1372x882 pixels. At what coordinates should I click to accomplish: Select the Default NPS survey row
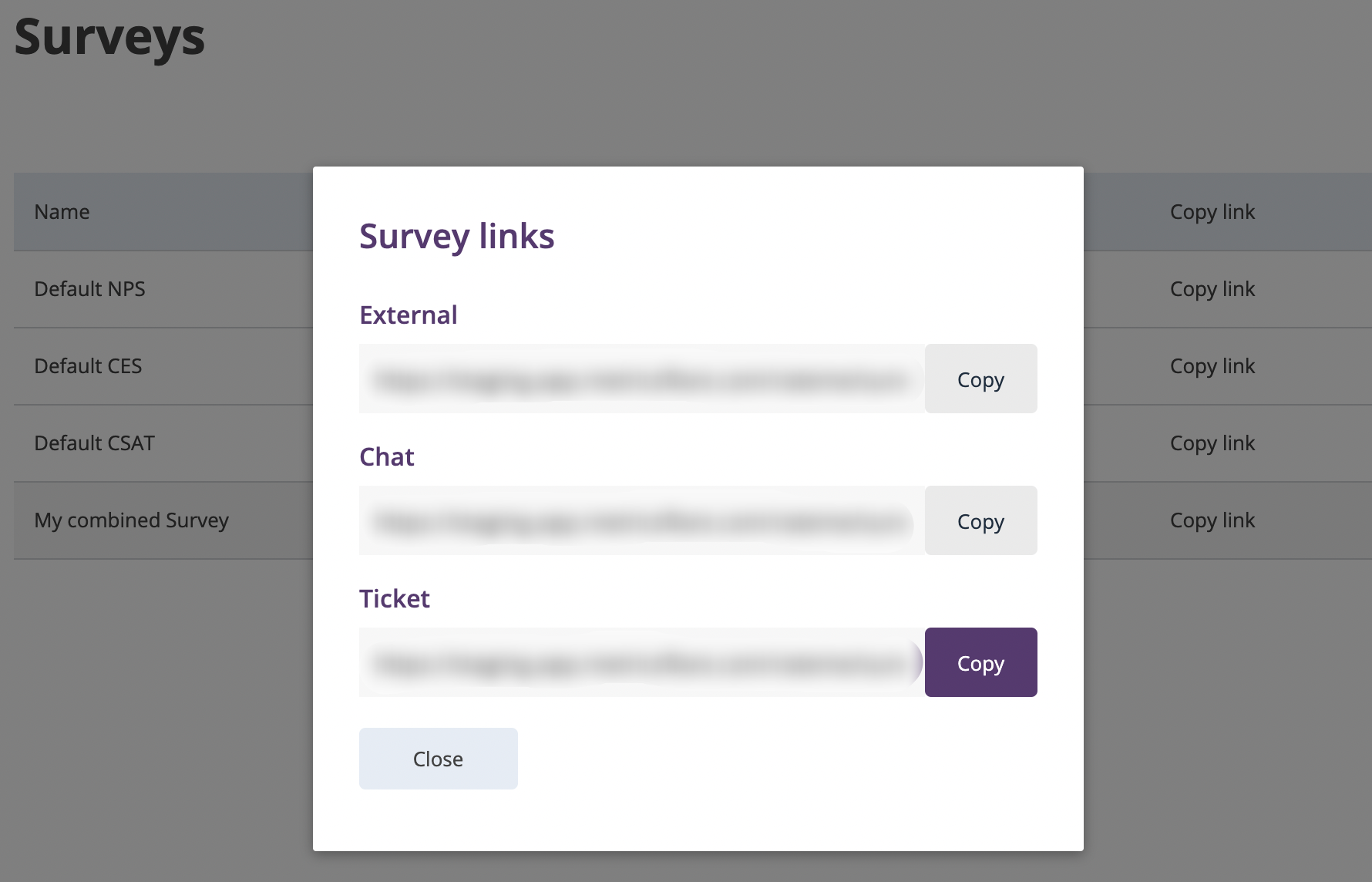point(89,289)
